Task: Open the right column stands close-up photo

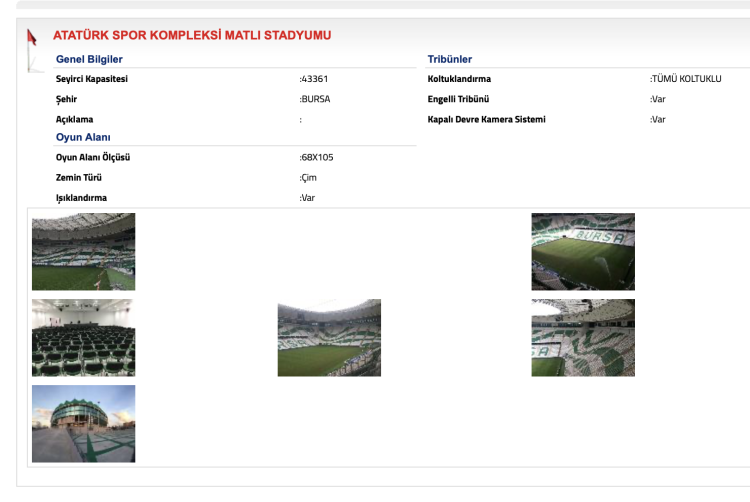Action: 583,338
